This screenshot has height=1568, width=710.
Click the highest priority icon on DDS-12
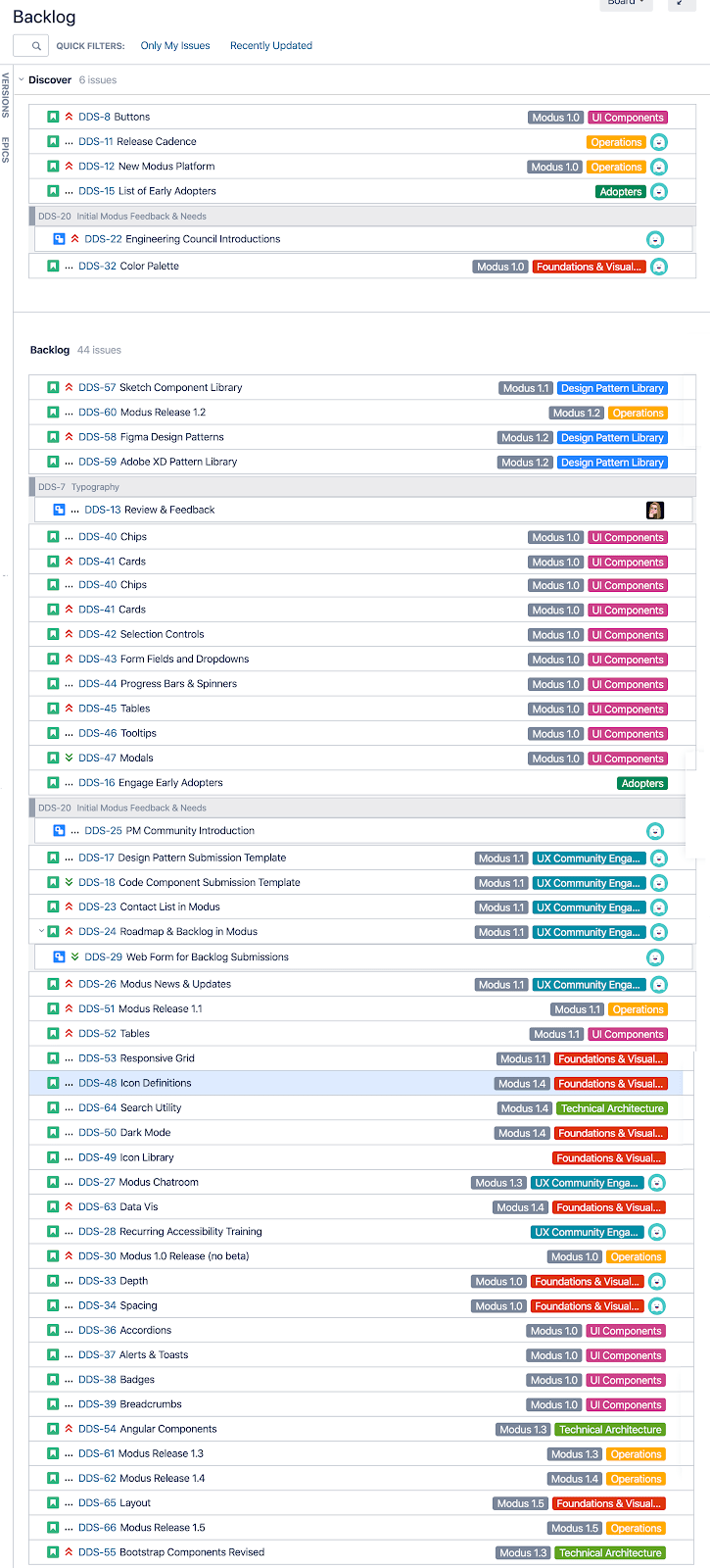67,166
